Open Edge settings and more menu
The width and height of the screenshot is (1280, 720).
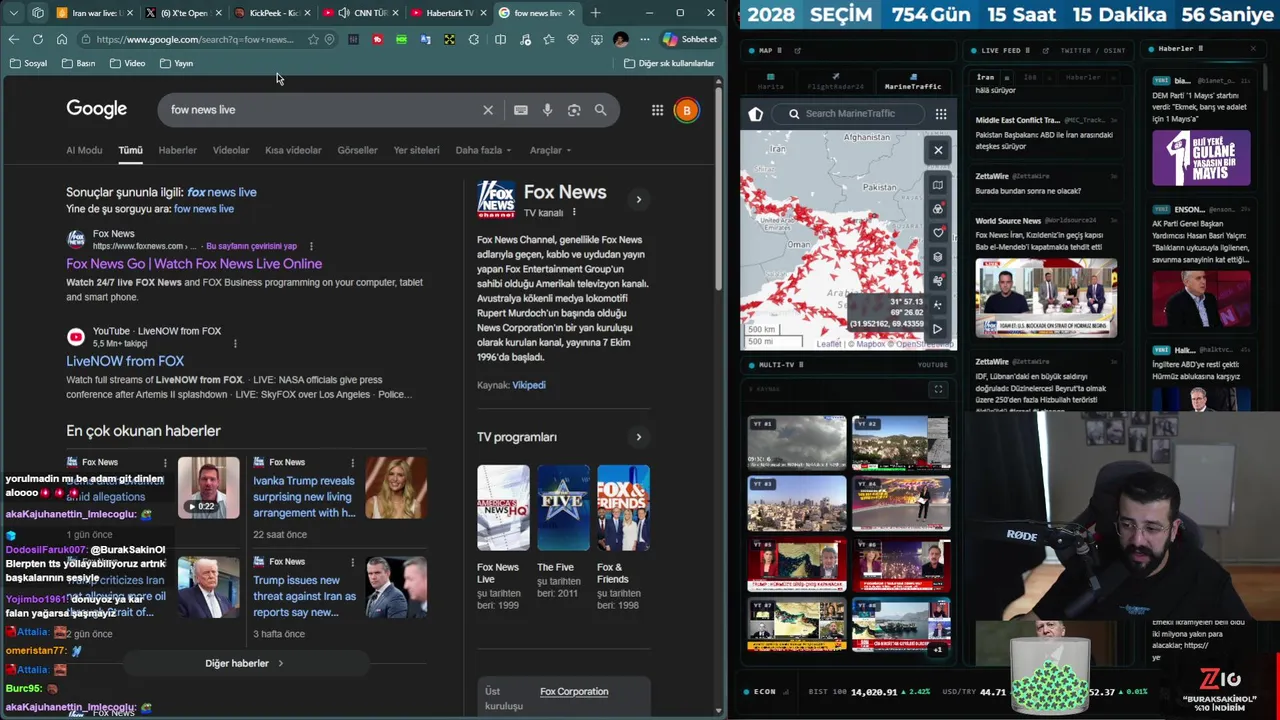644,39
